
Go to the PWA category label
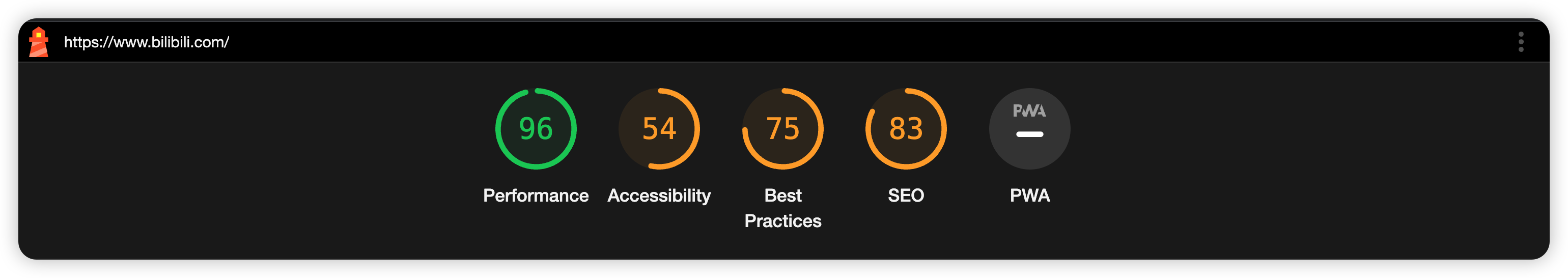(1029, 196)
